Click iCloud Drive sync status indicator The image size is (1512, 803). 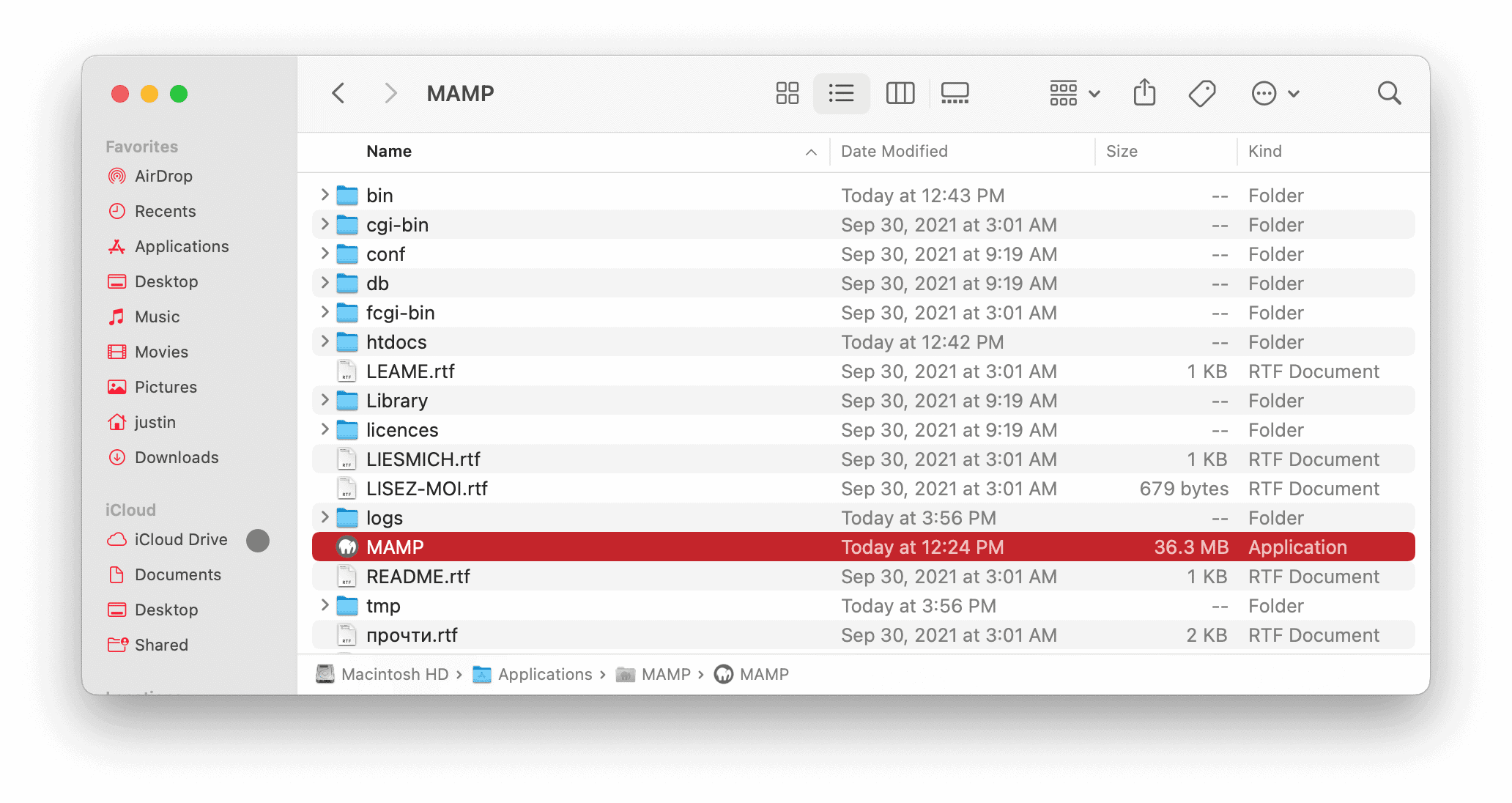[257, 540]
